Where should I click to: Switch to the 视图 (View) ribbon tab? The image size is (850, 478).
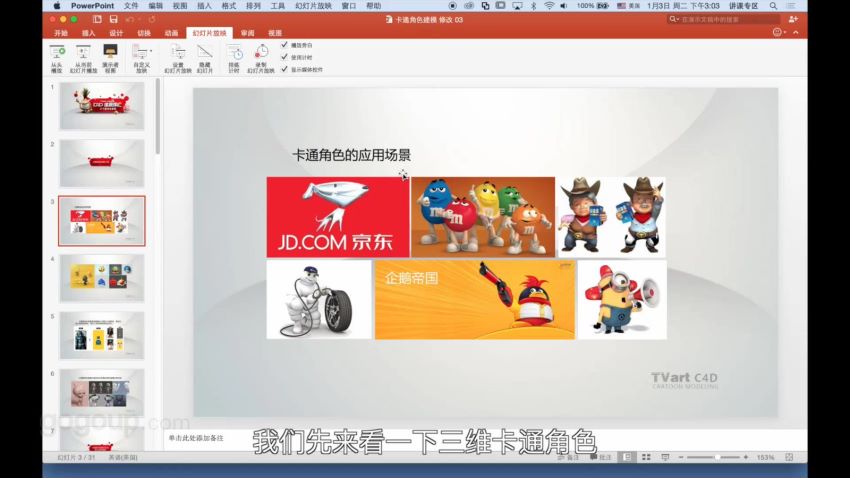pyautogui.click(x=275, y=33)
